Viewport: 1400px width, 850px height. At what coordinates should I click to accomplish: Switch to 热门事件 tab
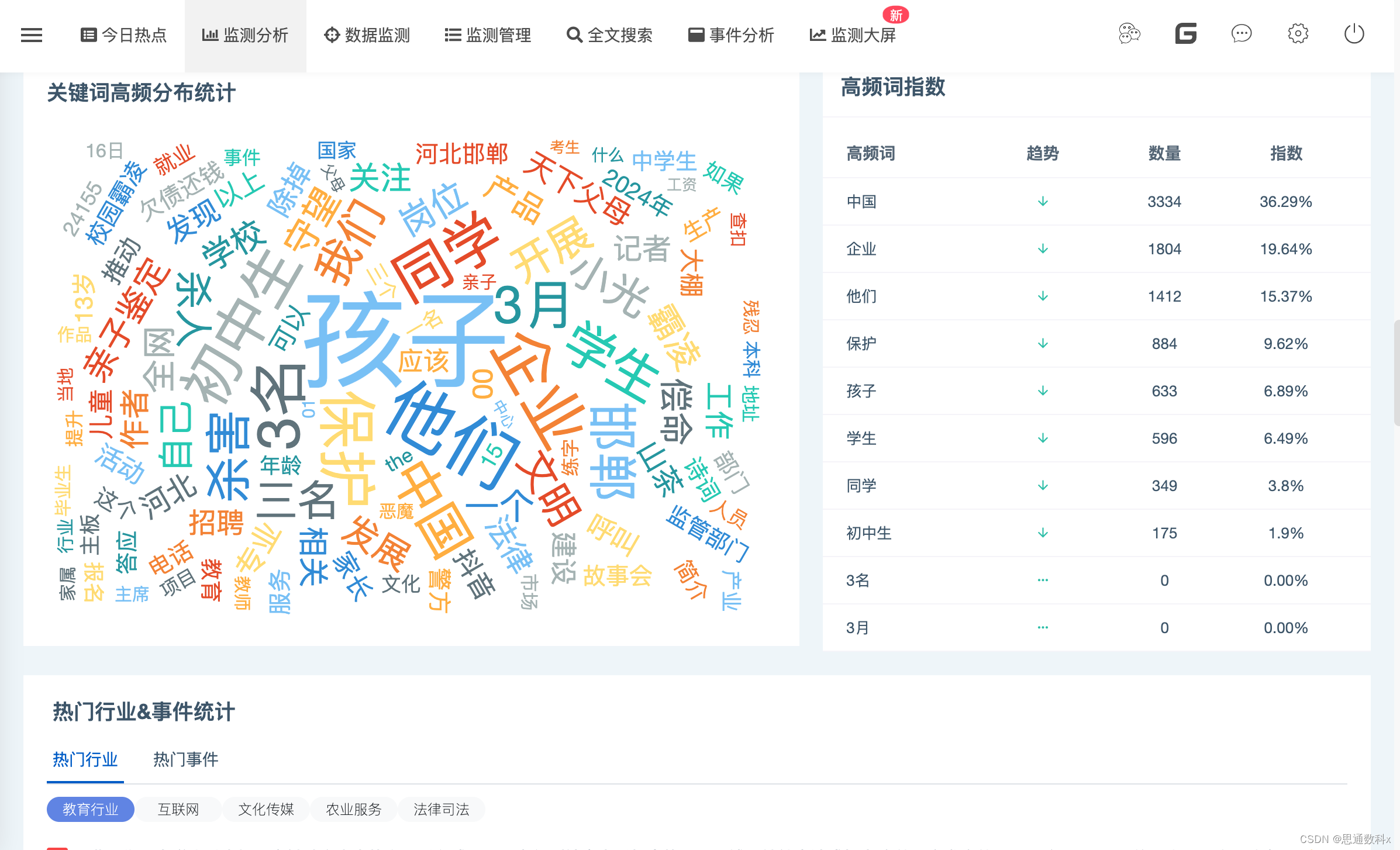(x=185, y=759)
